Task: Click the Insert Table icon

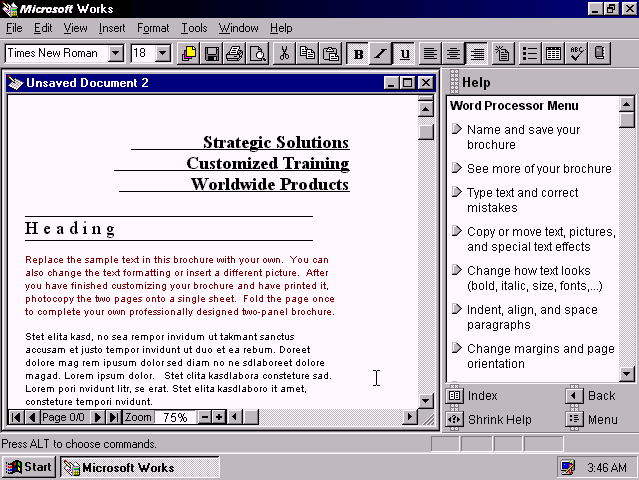Action: (x=553, y=53)
